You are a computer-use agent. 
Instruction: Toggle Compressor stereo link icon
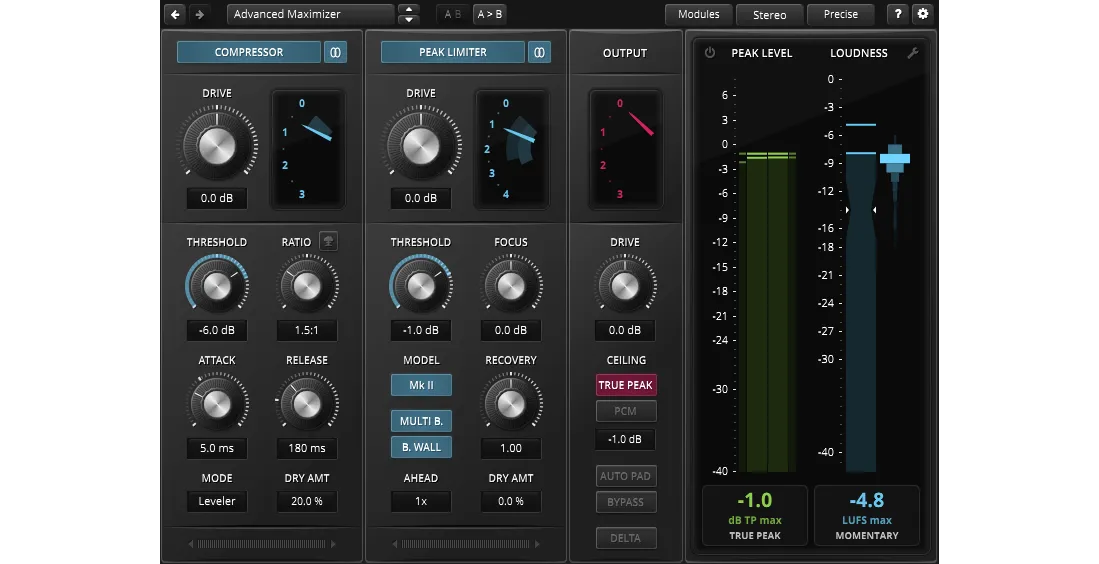pyautogui.click(x=335, y=52)
